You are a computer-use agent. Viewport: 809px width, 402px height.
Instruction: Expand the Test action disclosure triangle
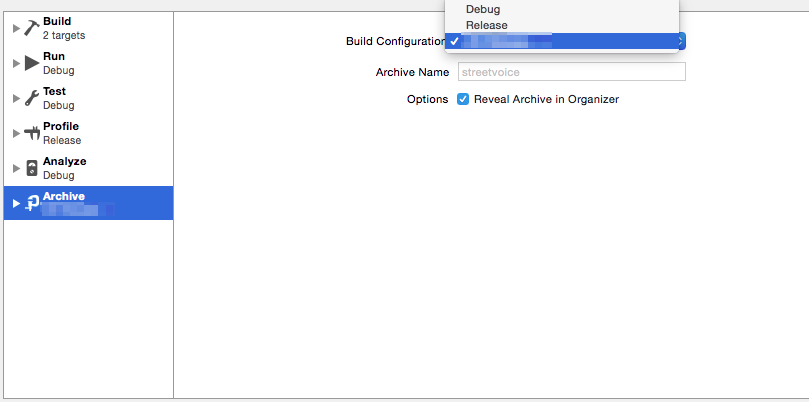pyautogui.click(x=16, y=98)
